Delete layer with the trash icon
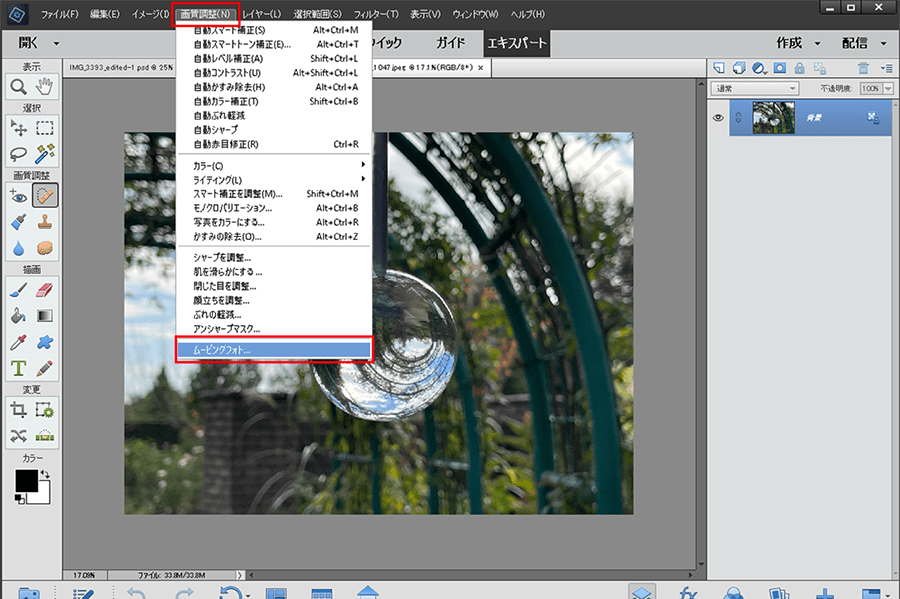 point(863,68)
